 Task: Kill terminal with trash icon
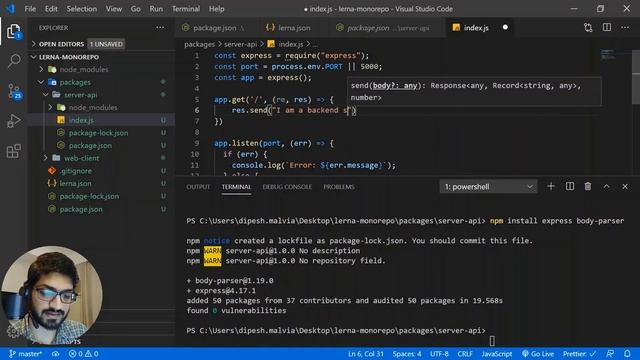coord(588,187)
